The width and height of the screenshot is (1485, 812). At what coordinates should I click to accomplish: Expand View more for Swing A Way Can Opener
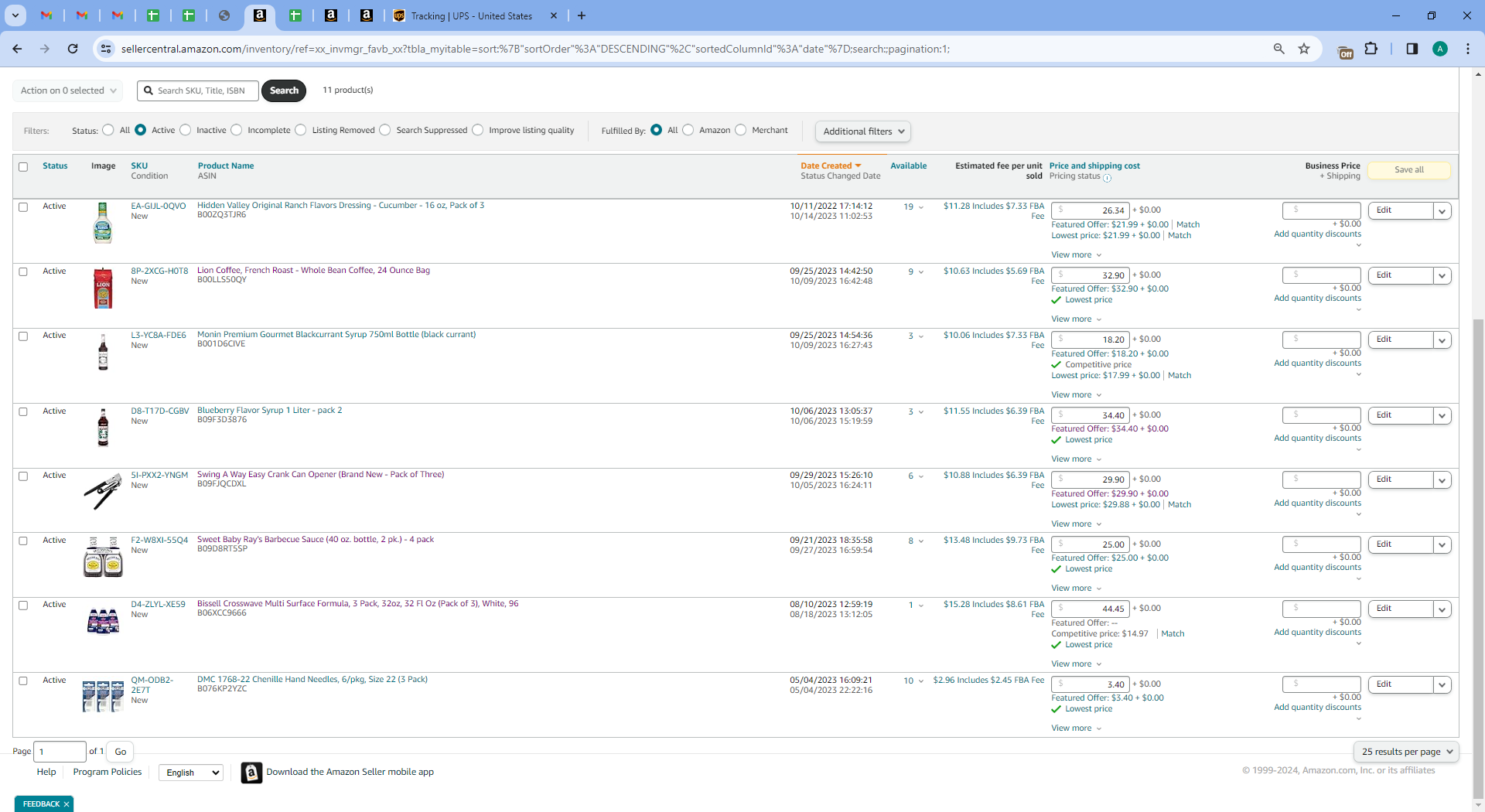pos(1077,524)
